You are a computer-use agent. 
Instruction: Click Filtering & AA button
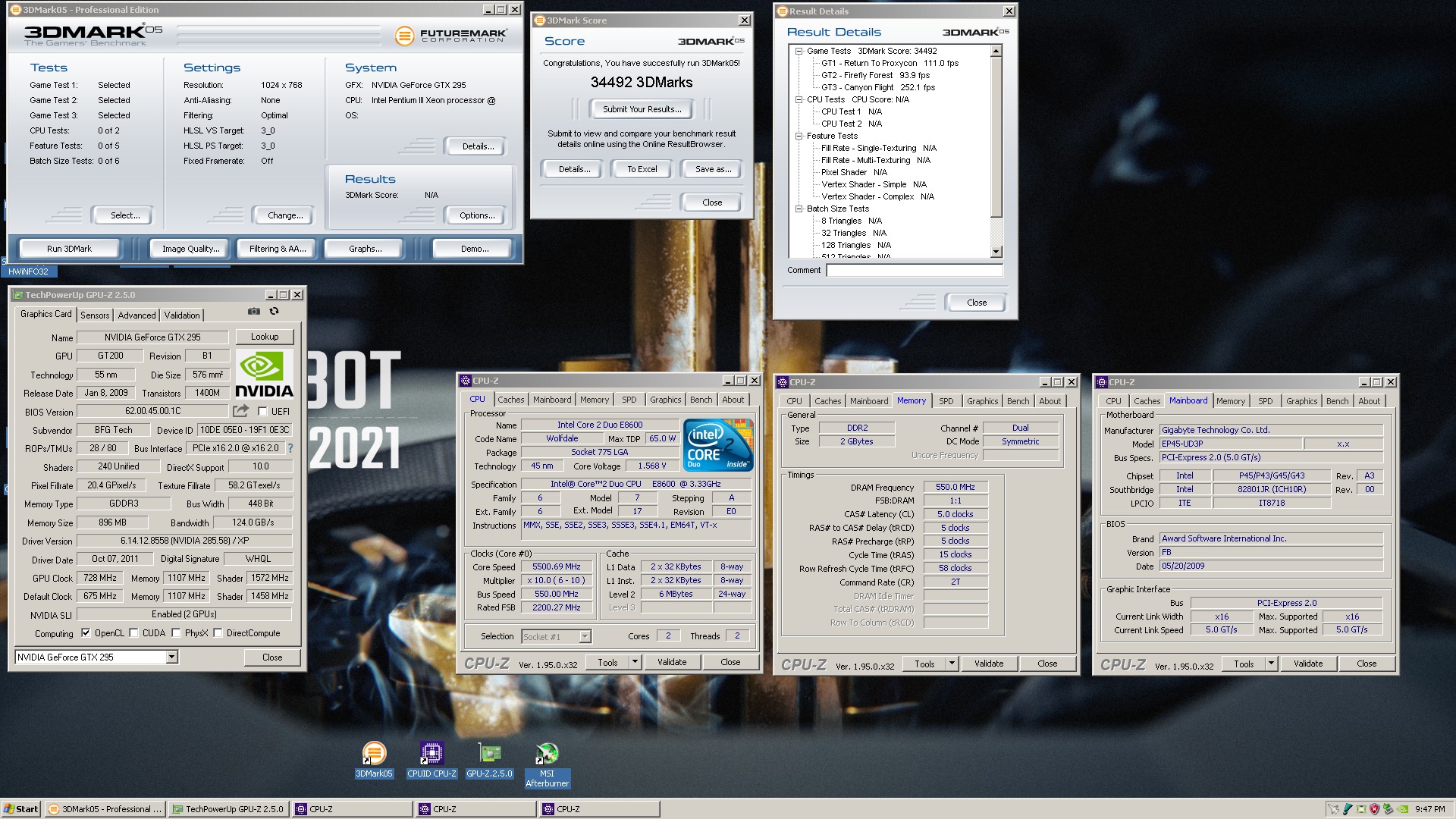tap(278, 249)
